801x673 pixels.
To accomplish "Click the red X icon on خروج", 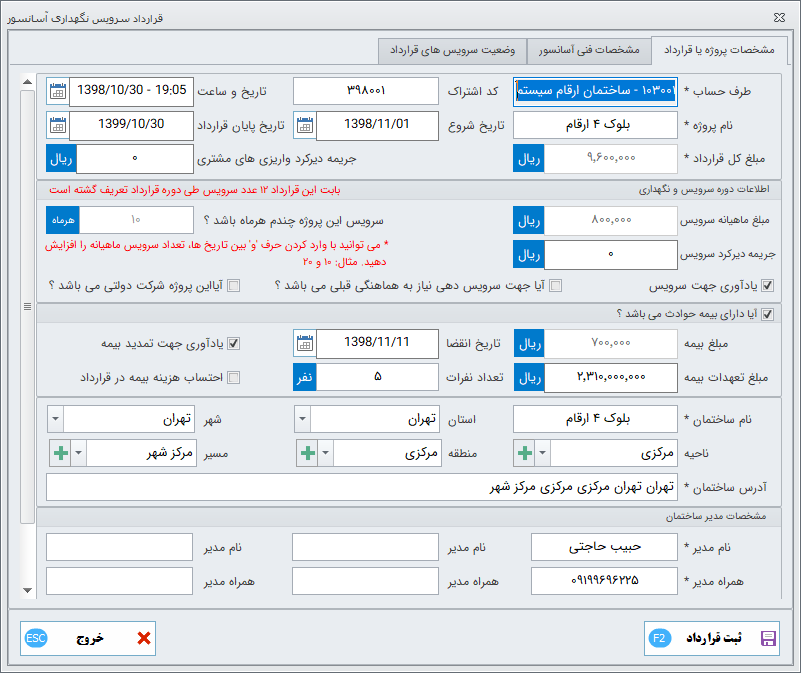I will tap(144, 638).
